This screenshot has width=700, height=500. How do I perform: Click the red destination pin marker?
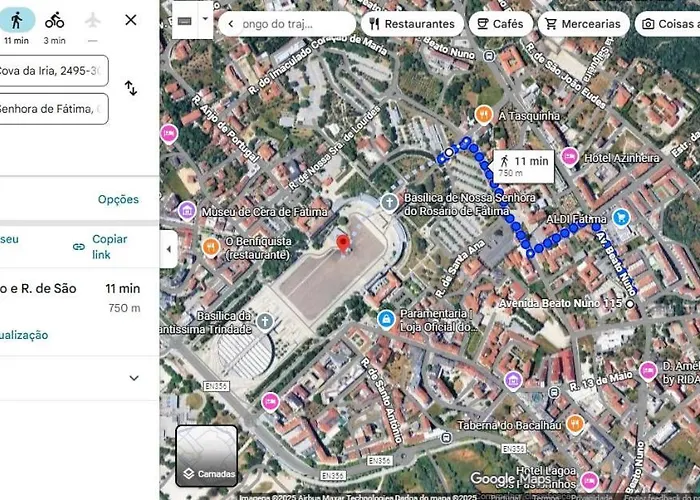(342, 243)
